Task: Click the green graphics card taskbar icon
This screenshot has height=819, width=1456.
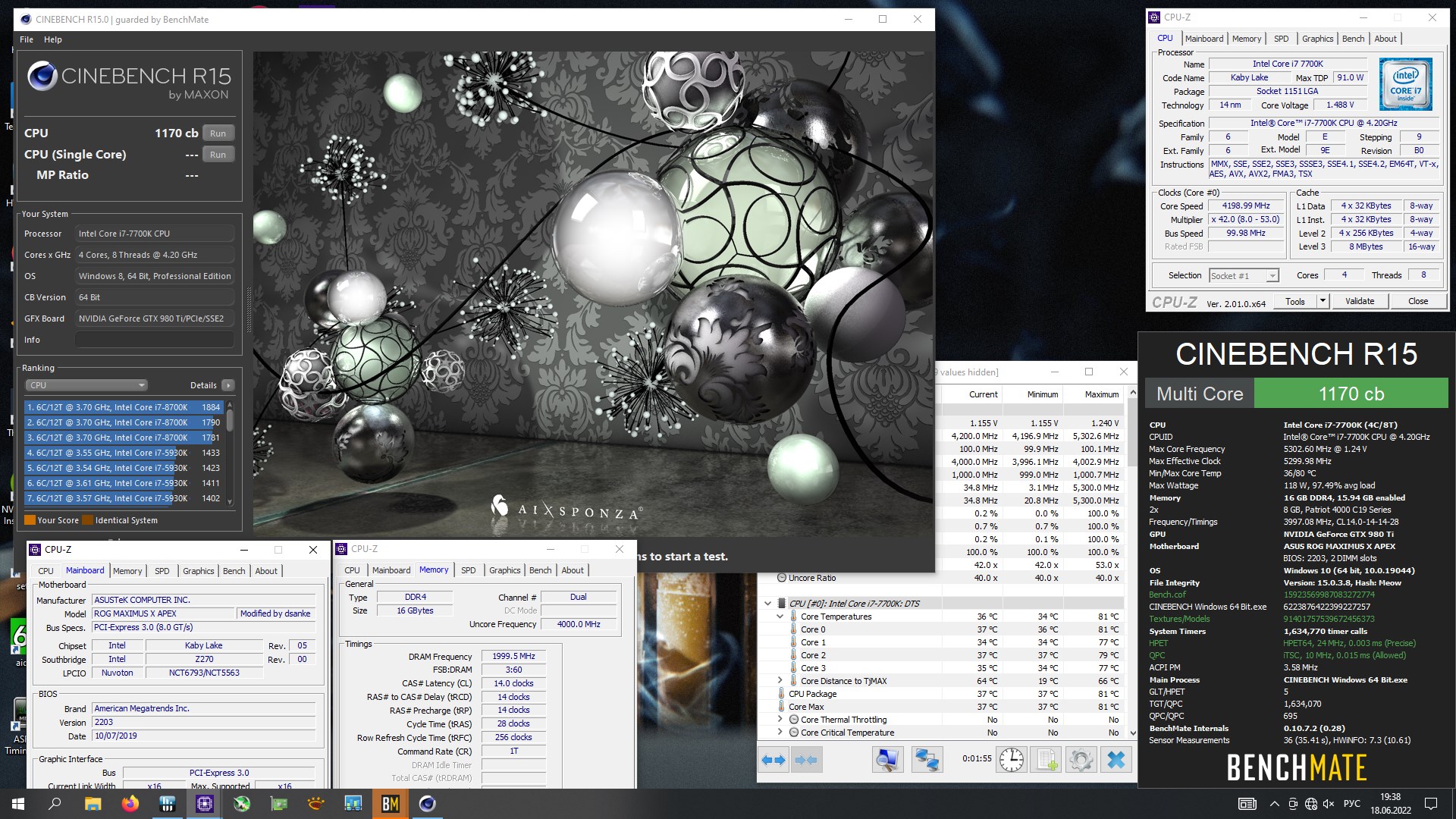Action: tap(279, 804)
